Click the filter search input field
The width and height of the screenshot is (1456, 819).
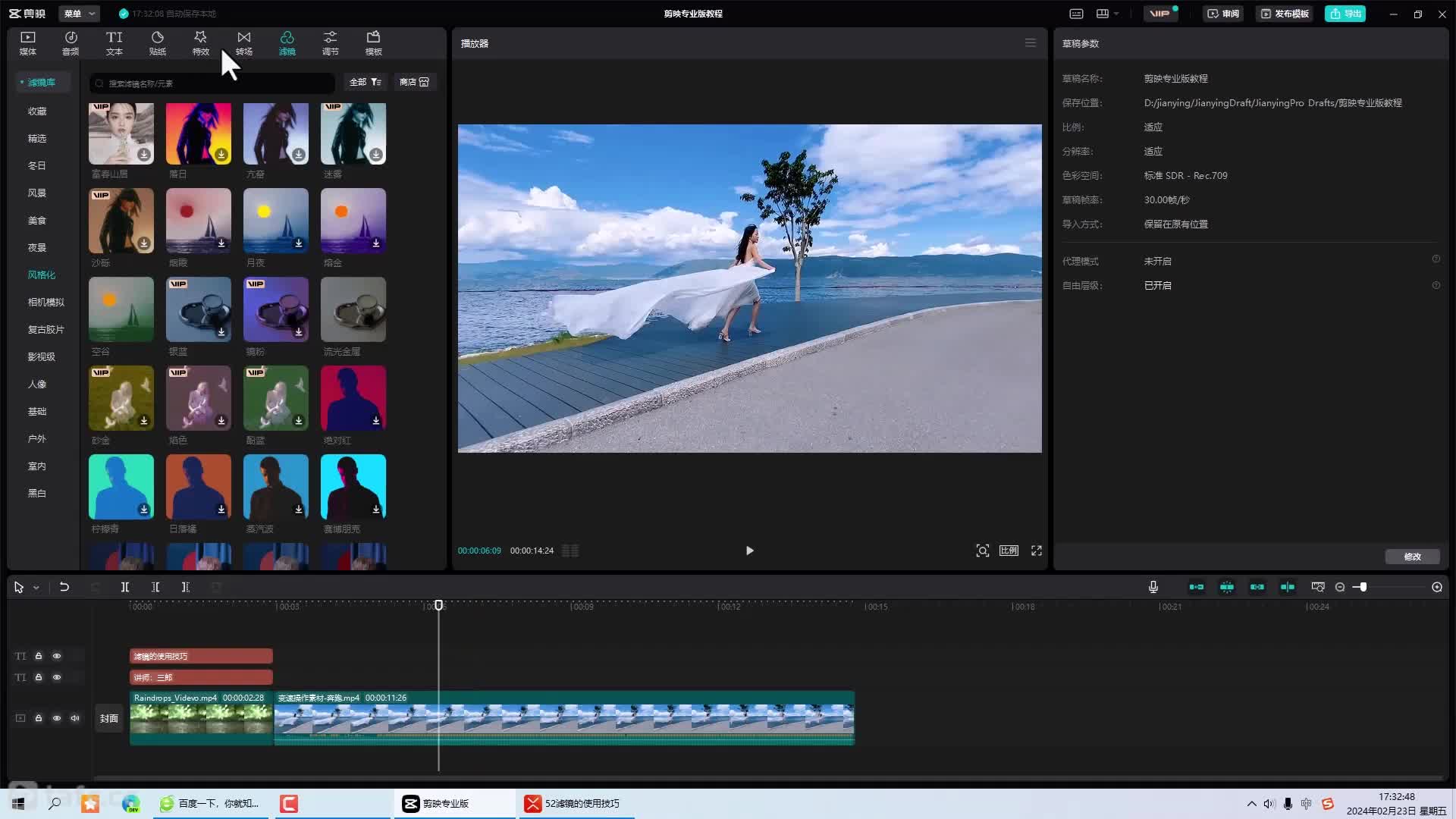pos(212,83)
